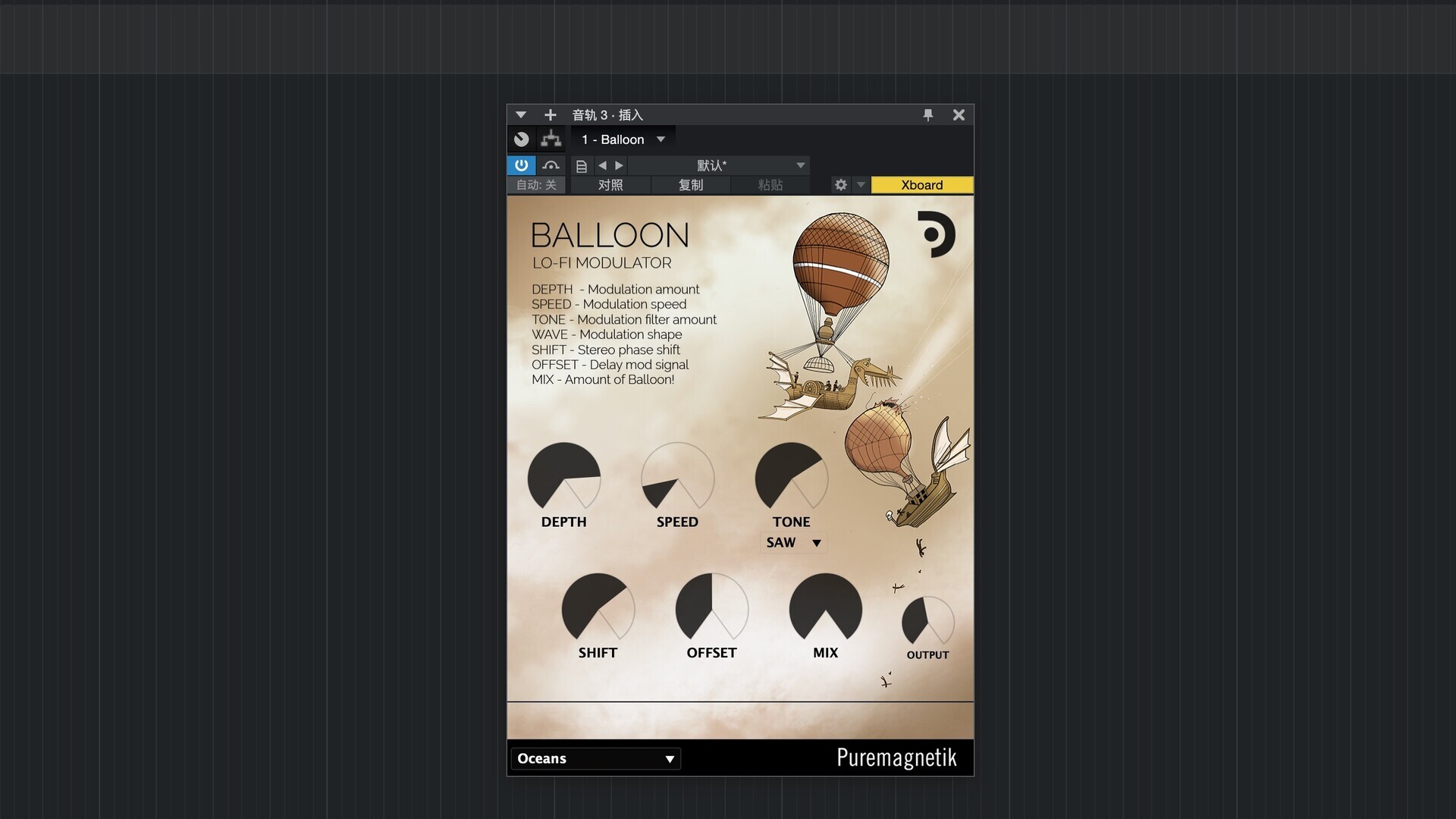This screenshot has height=819, width=1456.
Task: Pin the Balloon plugin window
Action: click(x=928, y=115)
